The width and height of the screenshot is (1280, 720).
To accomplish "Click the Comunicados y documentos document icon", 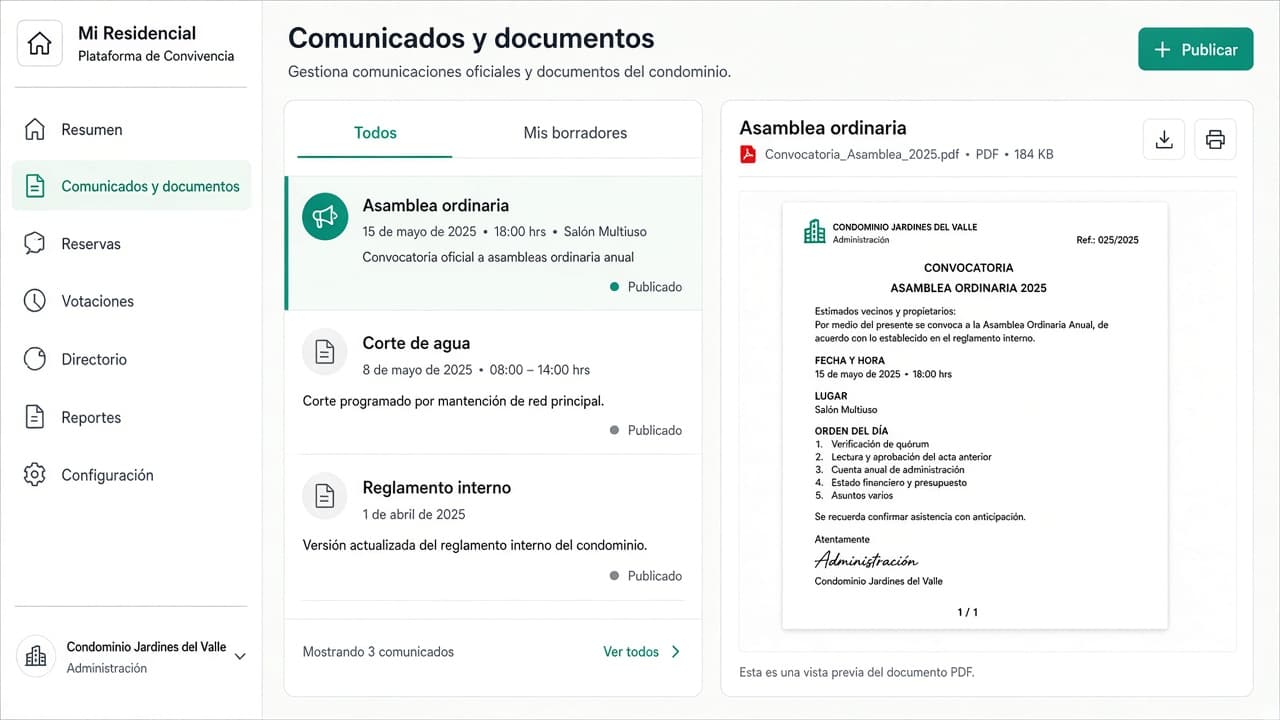I will click(35, 186).
